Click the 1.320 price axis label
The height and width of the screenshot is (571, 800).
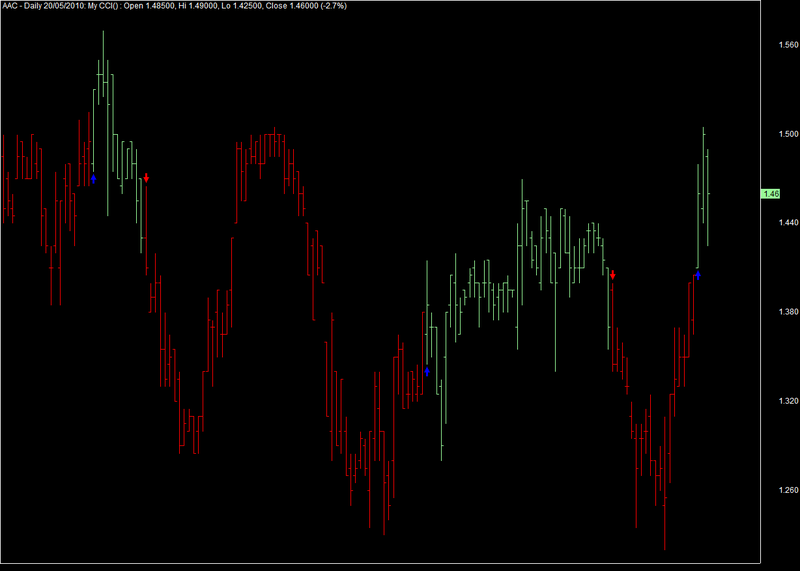point(788,401)
